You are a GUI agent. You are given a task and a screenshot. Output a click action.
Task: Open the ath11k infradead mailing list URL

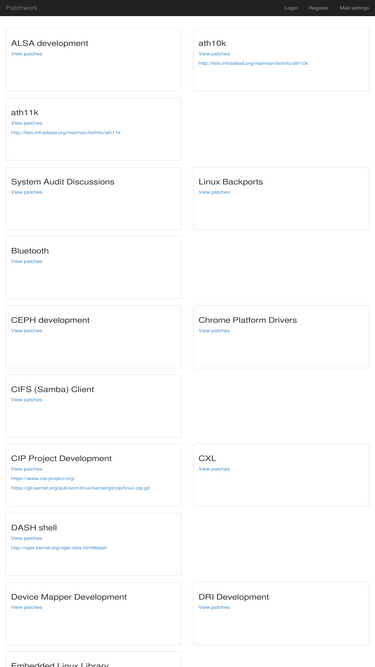coord(65,133)
